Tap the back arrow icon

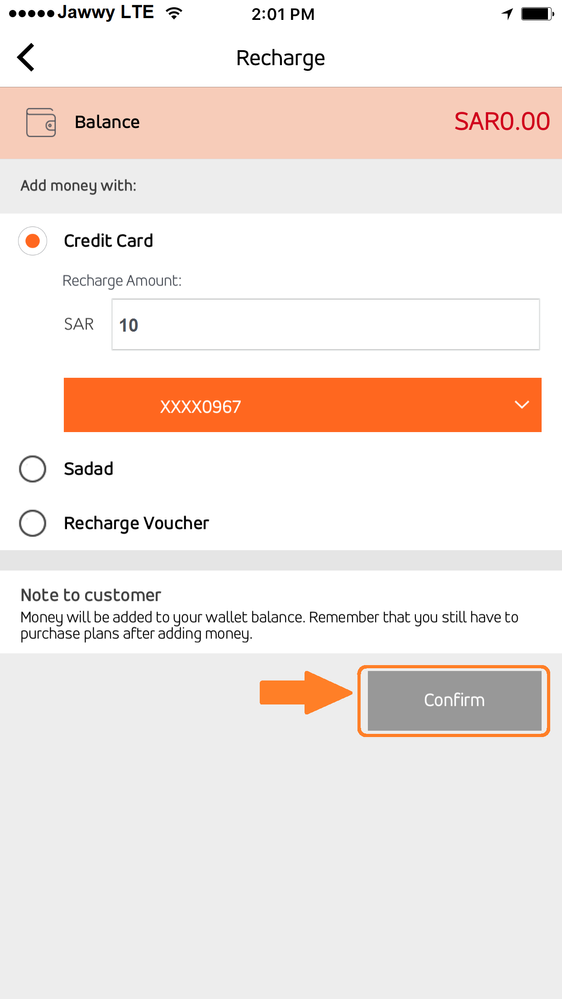click(26, 57)
